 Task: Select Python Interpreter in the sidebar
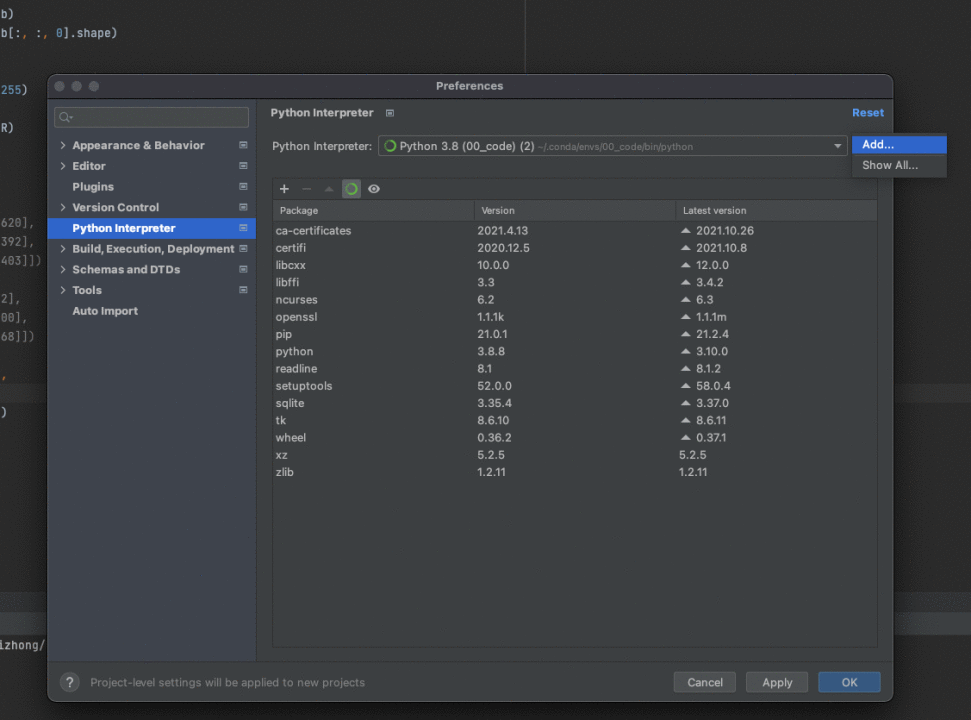coord(152,228)
